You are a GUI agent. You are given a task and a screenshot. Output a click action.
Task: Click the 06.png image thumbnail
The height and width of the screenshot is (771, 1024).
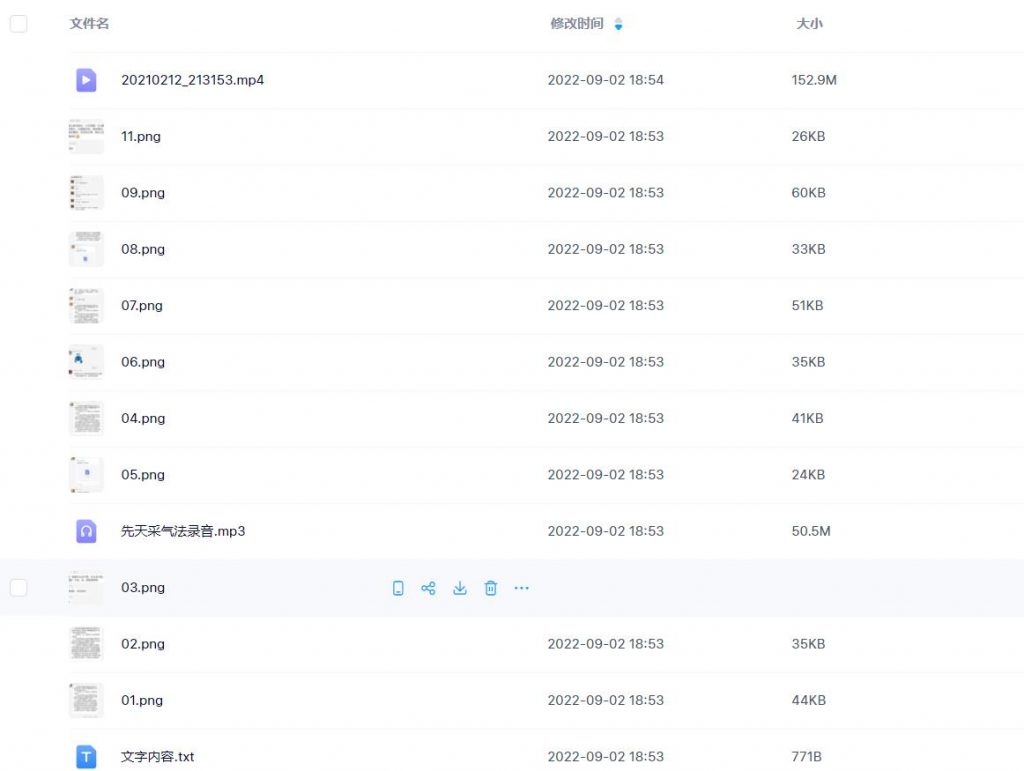pyautogui.click(x=86, y=362)
